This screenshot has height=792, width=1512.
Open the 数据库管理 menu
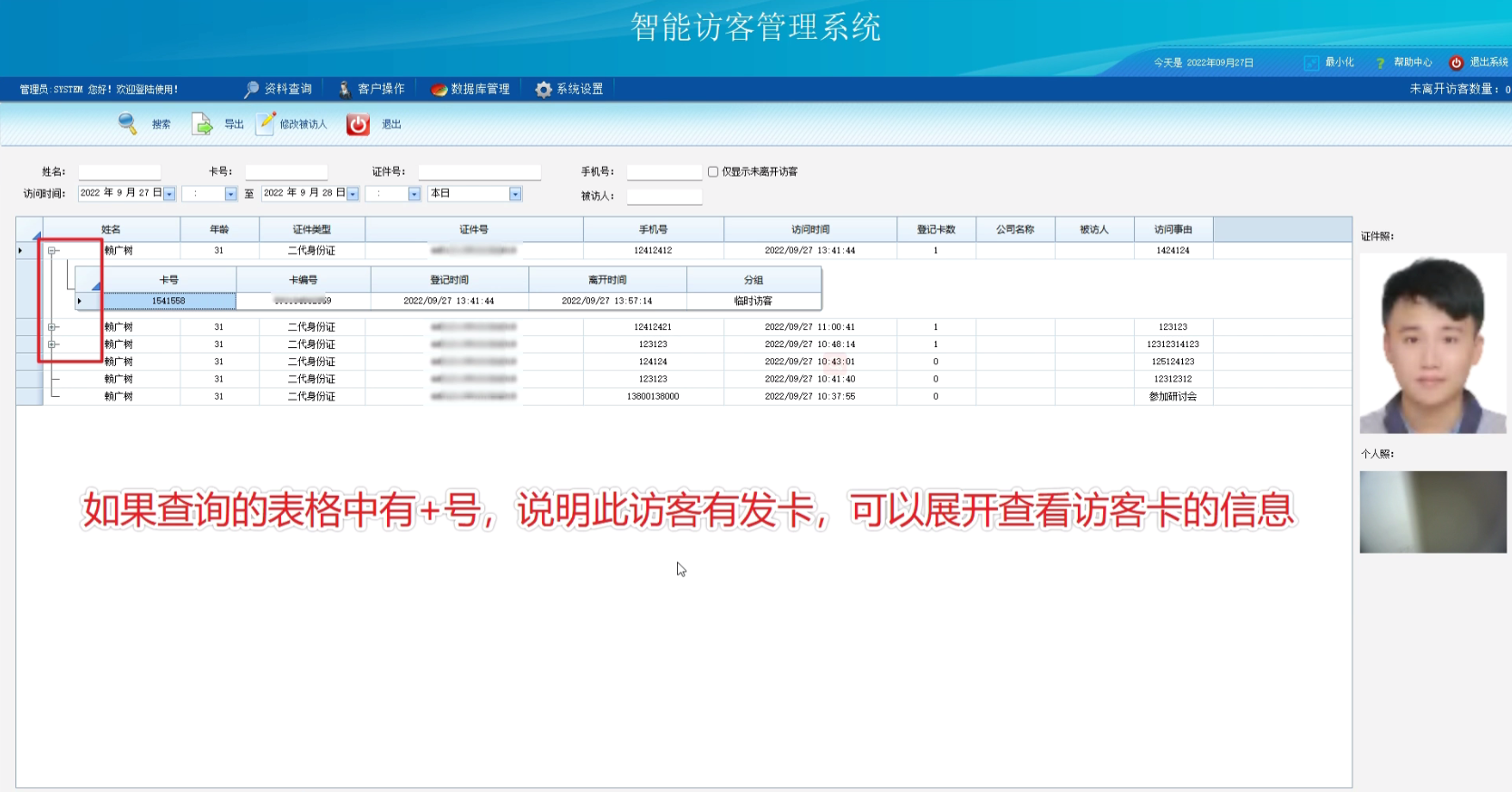470,89
